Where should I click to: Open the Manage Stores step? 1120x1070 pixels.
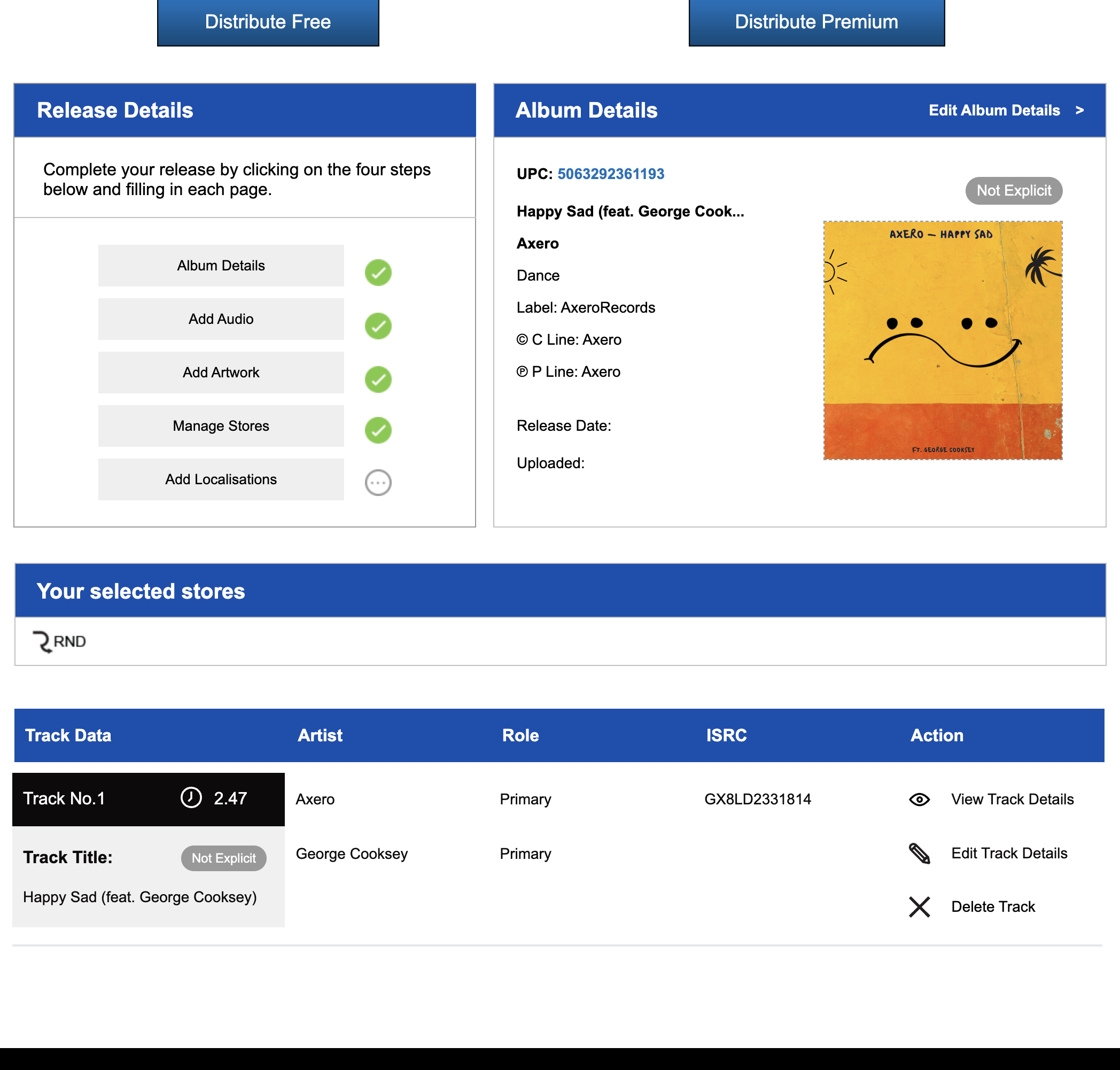click(221, 426)
